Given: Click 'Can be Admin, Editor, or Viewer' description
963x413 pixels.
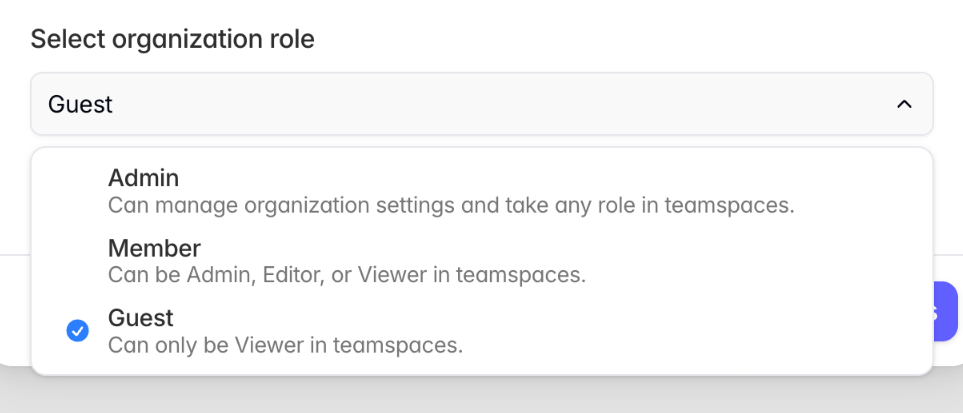Looking at the screenshot, I should (346, 275).
